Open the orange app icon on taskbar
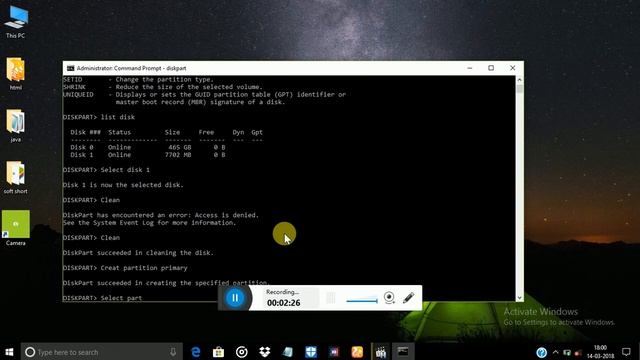Image resolution: width=640 pixels, height=360 pixels. (x=357, y=352)
